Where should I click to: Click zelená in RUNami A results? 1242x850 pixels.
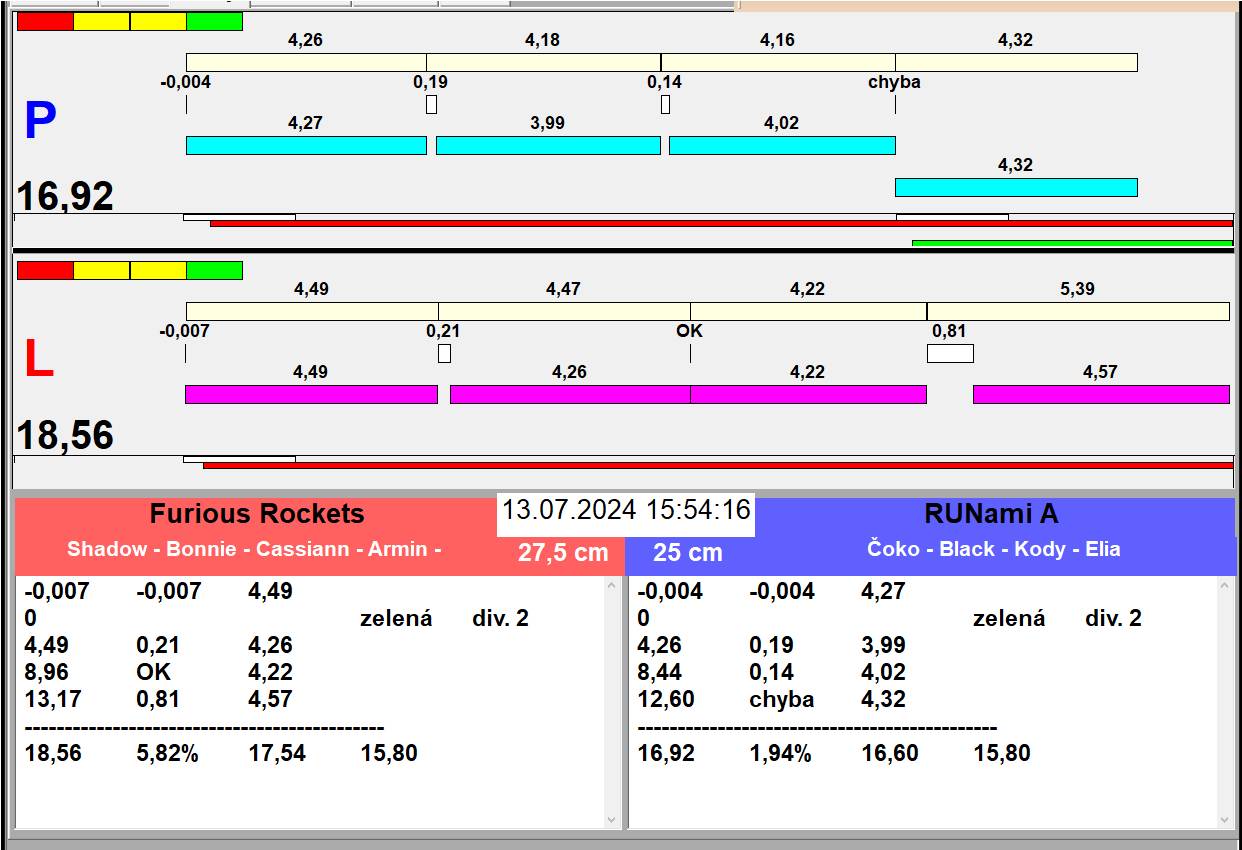tap(1009, 618)
